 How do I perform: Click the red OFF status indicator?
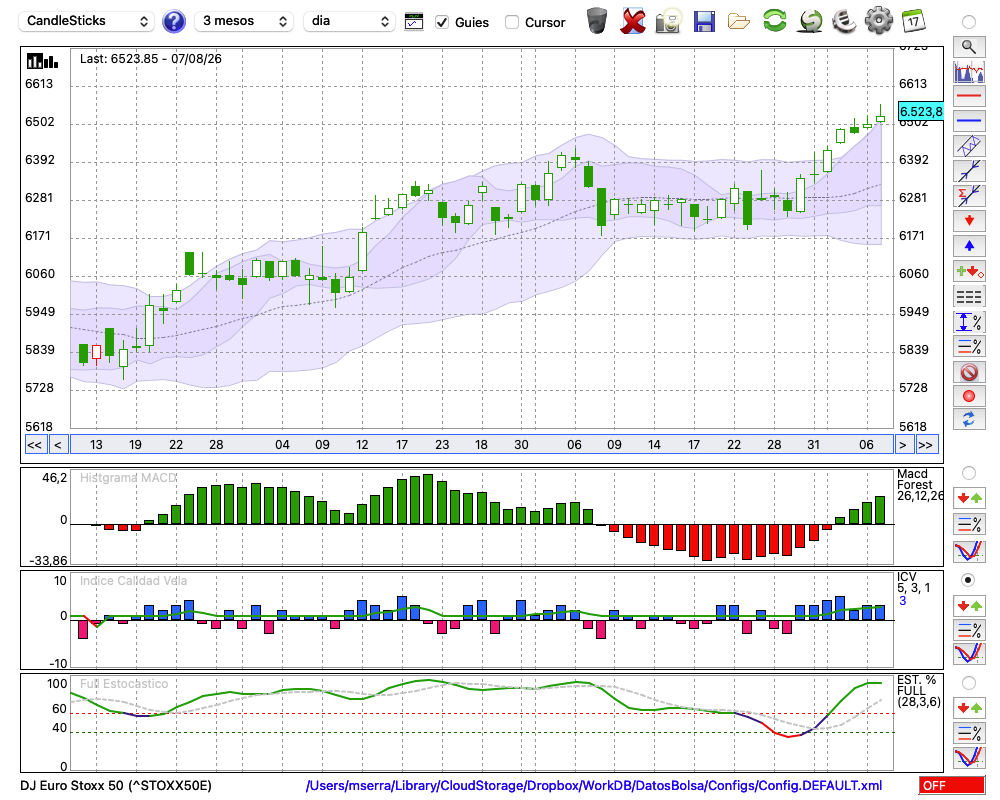(952, 785)
